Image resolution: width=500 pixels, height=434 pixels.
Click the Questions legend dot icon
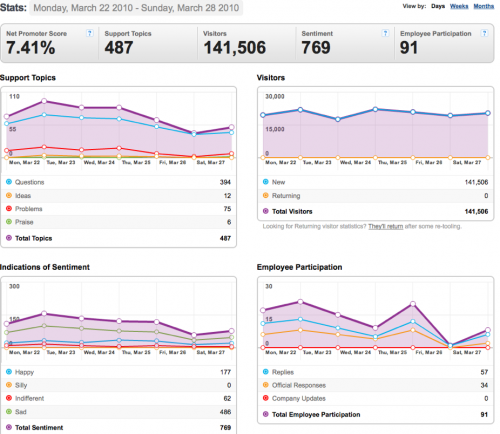(x=9, y=182)
